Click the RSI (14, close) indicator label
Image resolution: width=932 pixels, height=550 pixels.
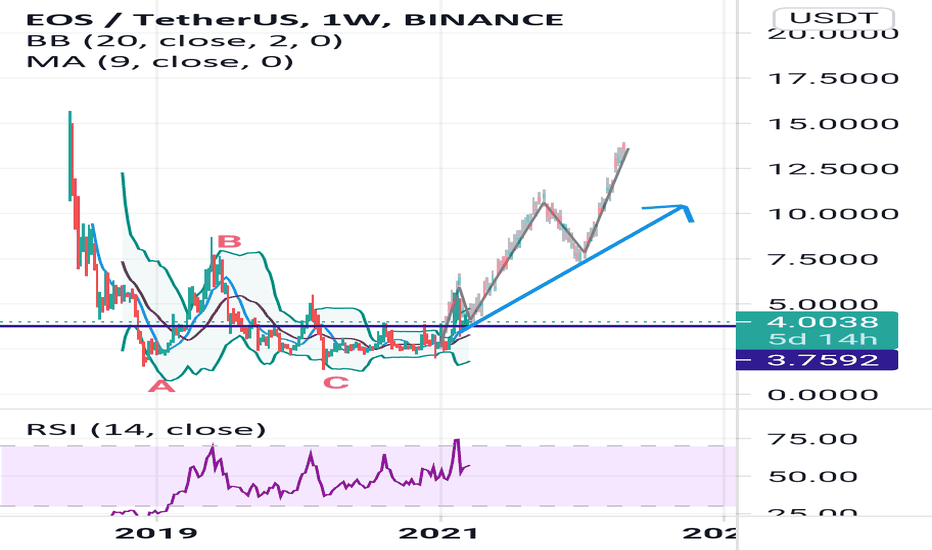pos(146,429)
